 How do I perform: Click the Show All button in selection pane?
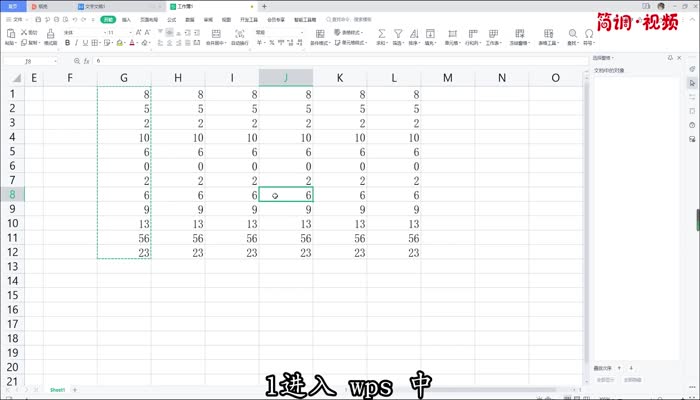point(606,380)
